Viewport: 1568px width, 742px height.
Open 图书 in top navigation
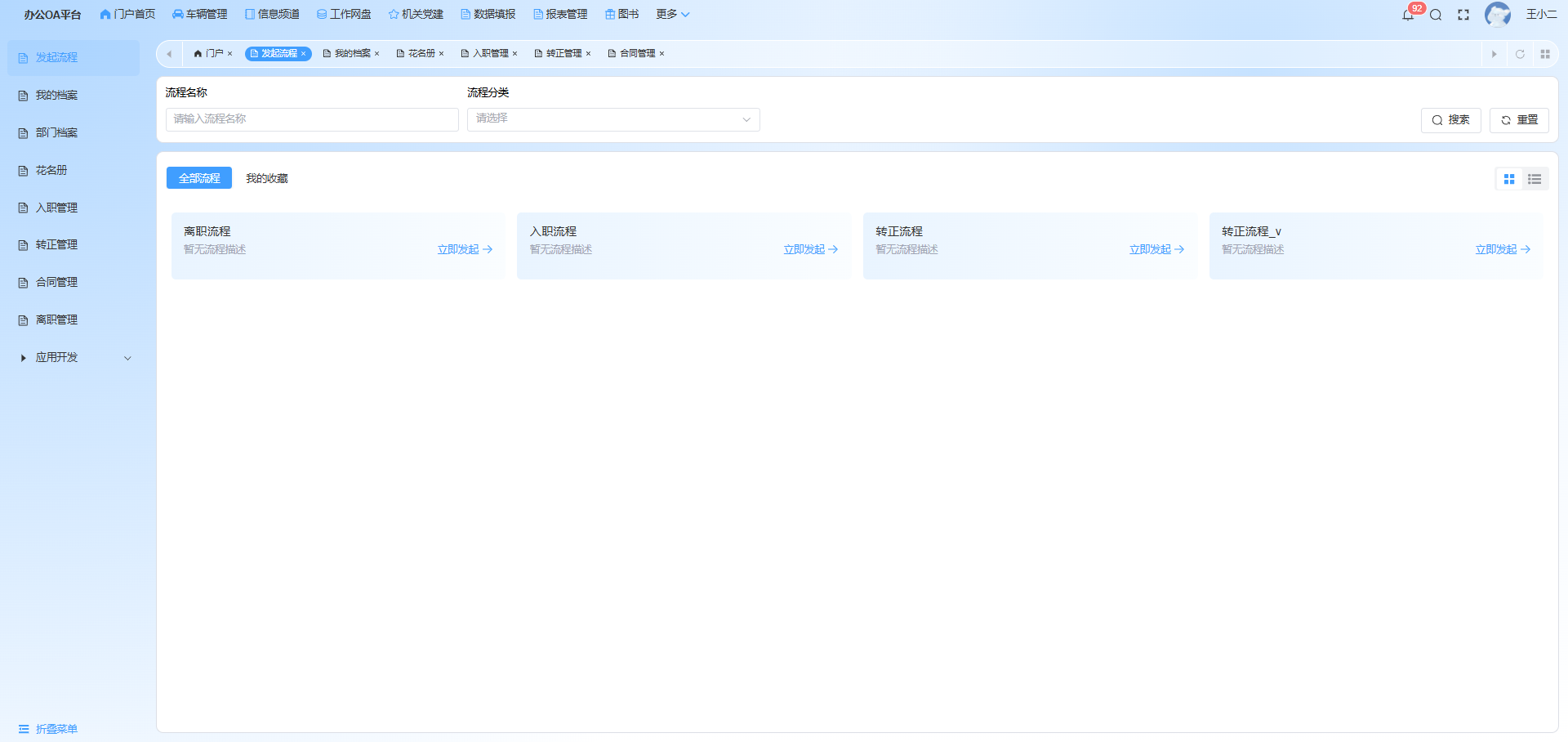(621, 15)
